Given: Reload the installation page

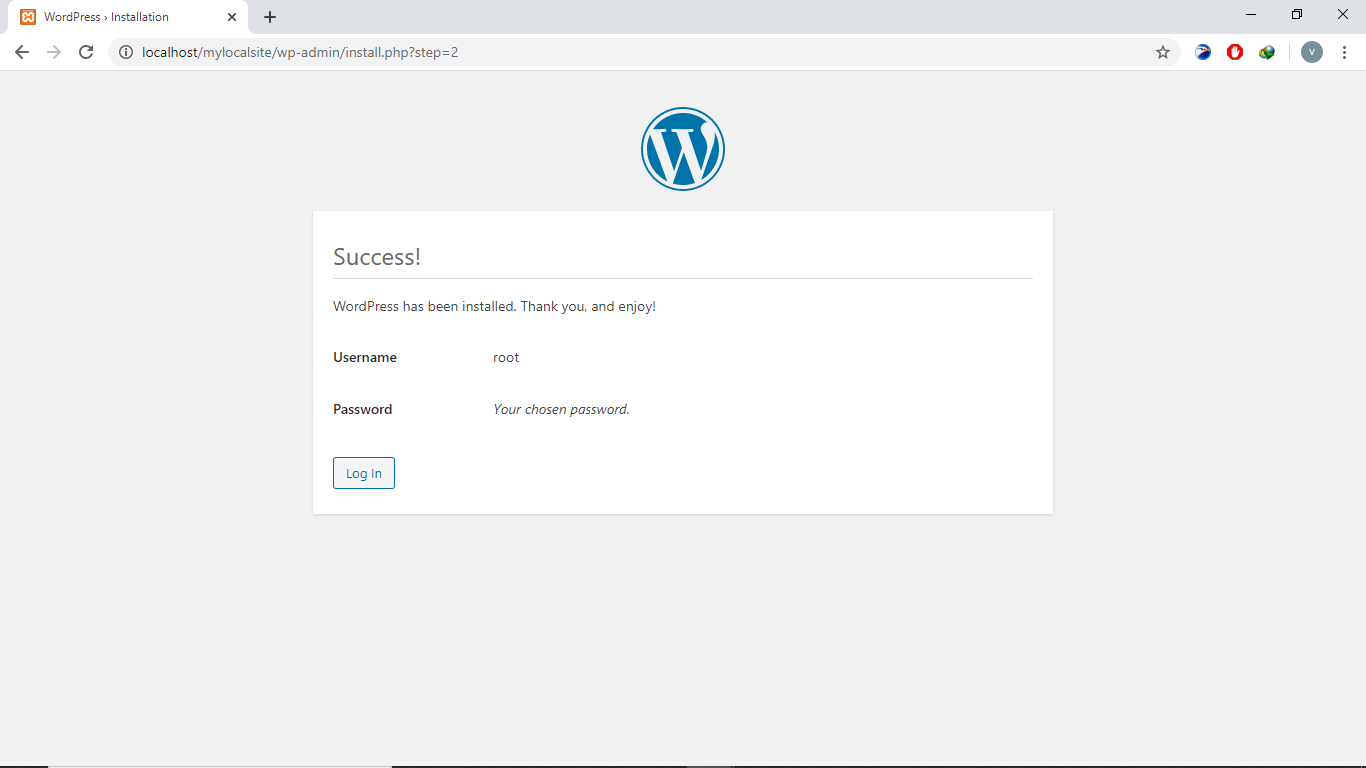Looking at the screenshot, I should pos(86,52).
